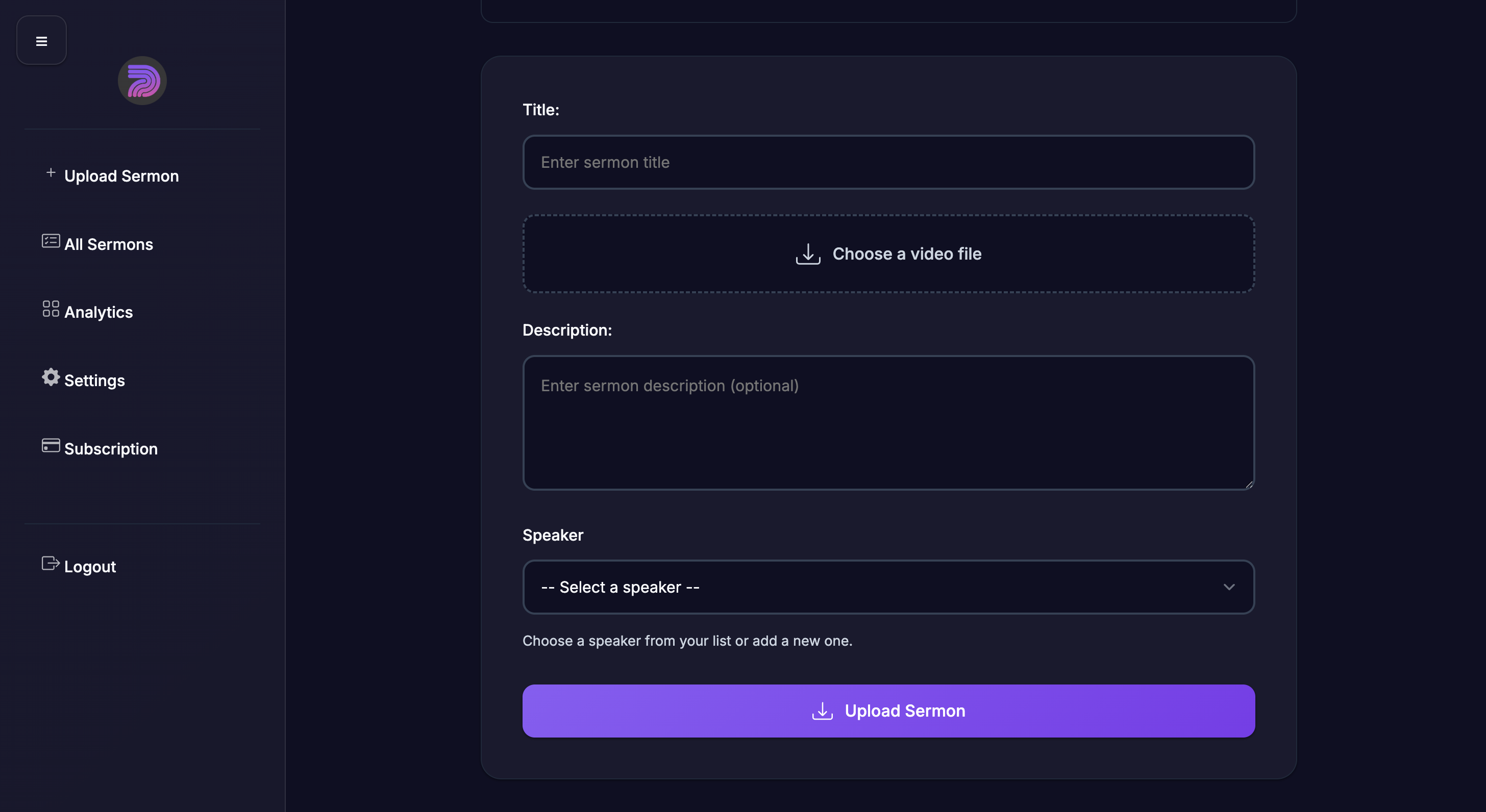This screenshot has width=1486, height=812.
Task: Navigate to Subscription in sidebar
Action: tap(111, 449)
